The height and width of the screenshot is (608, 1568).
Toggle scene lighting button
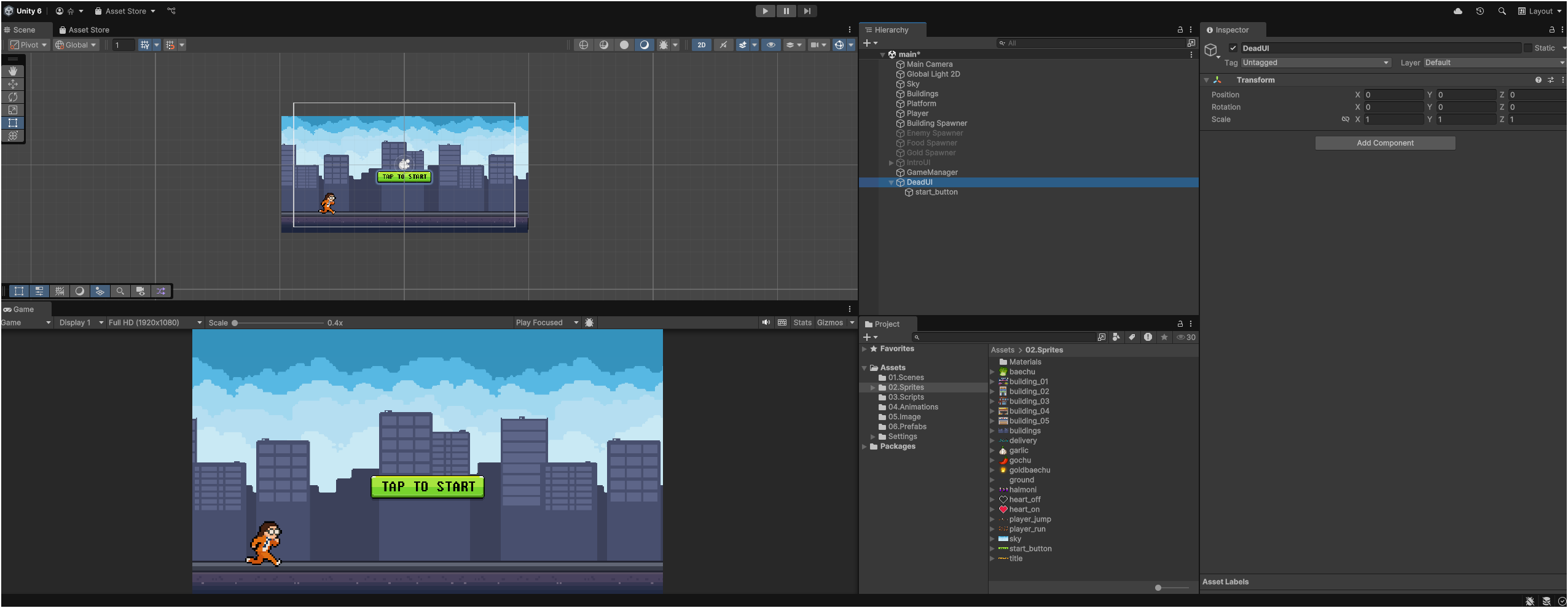[x=723, y=45]
